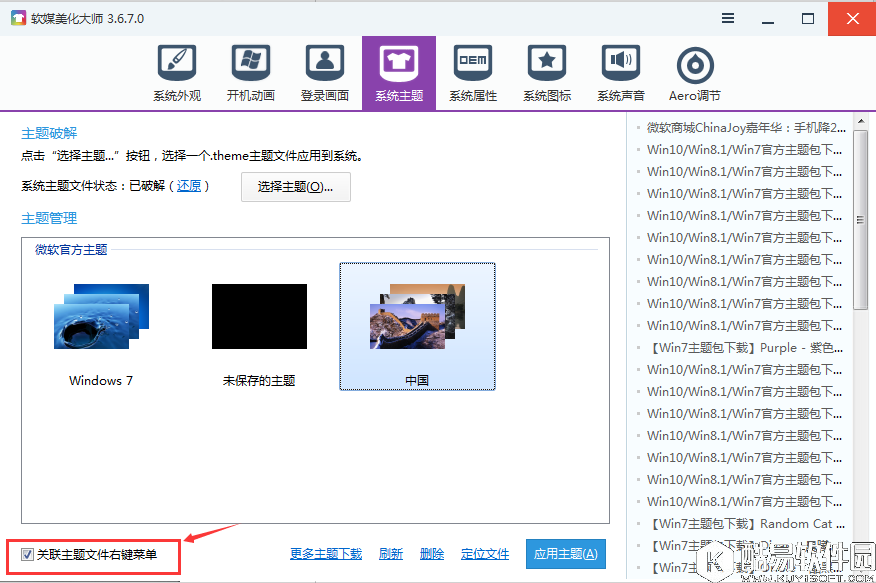
Task: Toggle 关联主题文件右键菜单 checkbox
Action: coord(27,554)
